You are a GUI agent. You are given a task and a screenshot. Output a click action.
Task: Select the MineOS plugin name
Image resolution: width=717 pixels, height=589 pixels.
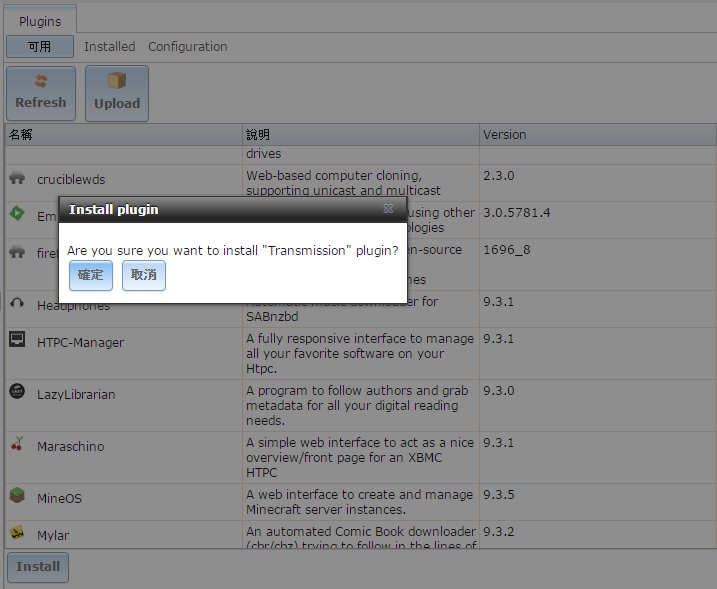point(59,498)
